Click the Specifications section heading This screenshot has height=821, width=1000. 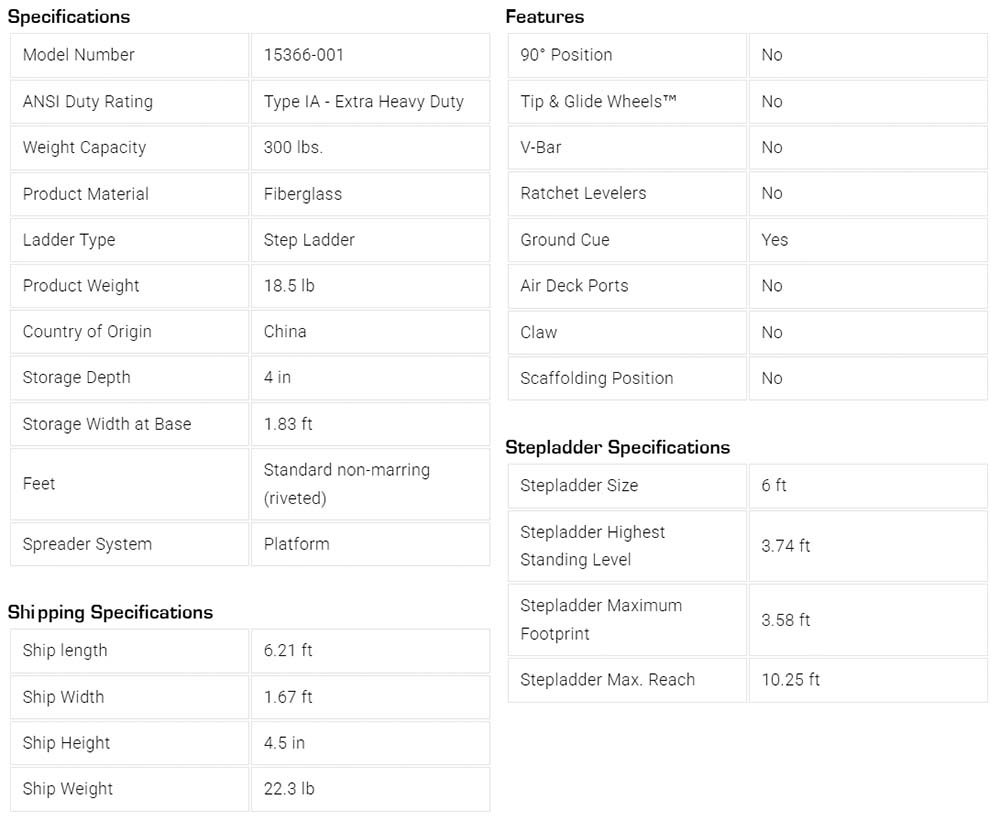68,16
